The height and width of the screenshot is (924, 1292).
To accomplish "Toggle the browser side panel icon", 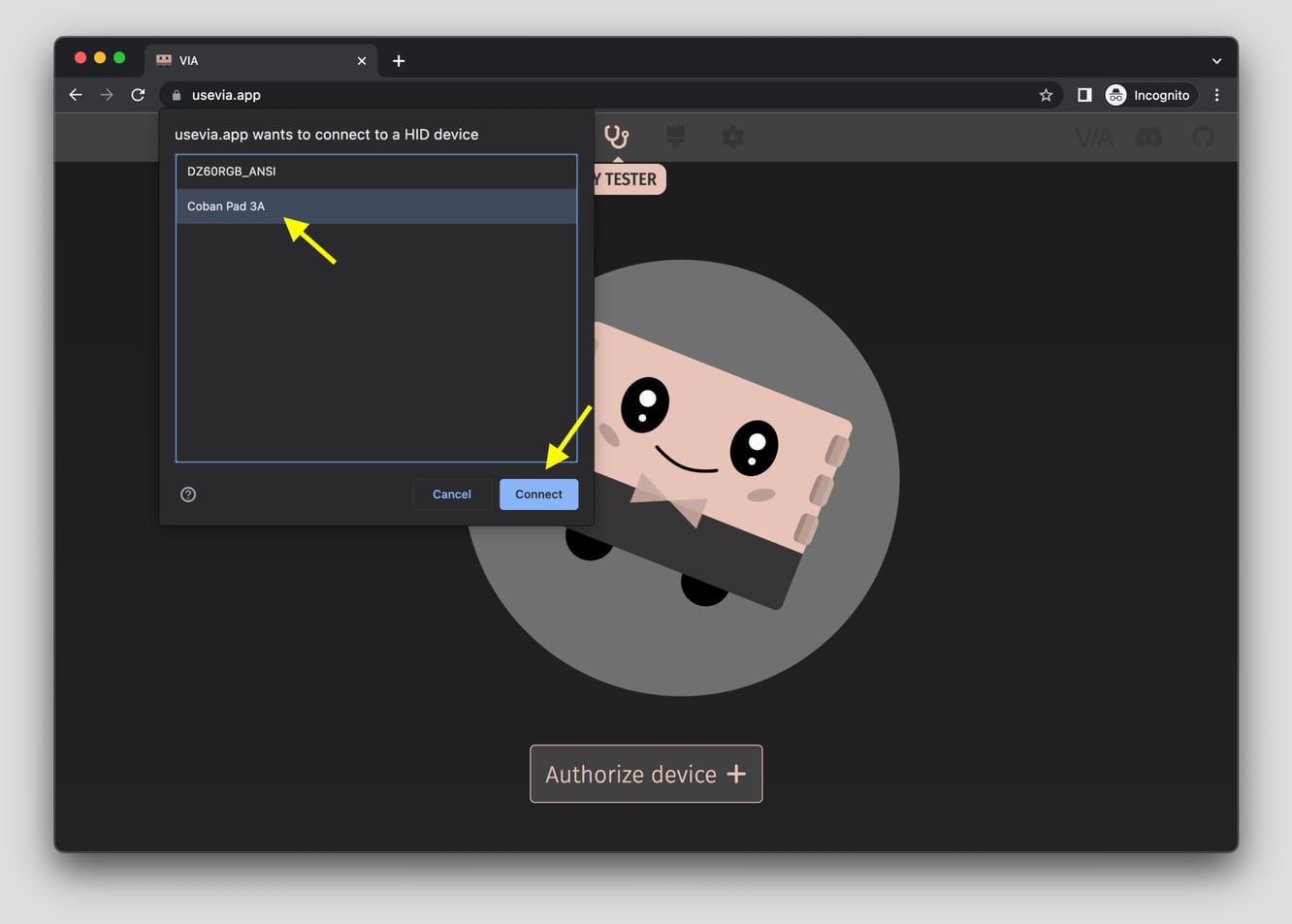I will pyautogui.click(x=1084, y=95).
